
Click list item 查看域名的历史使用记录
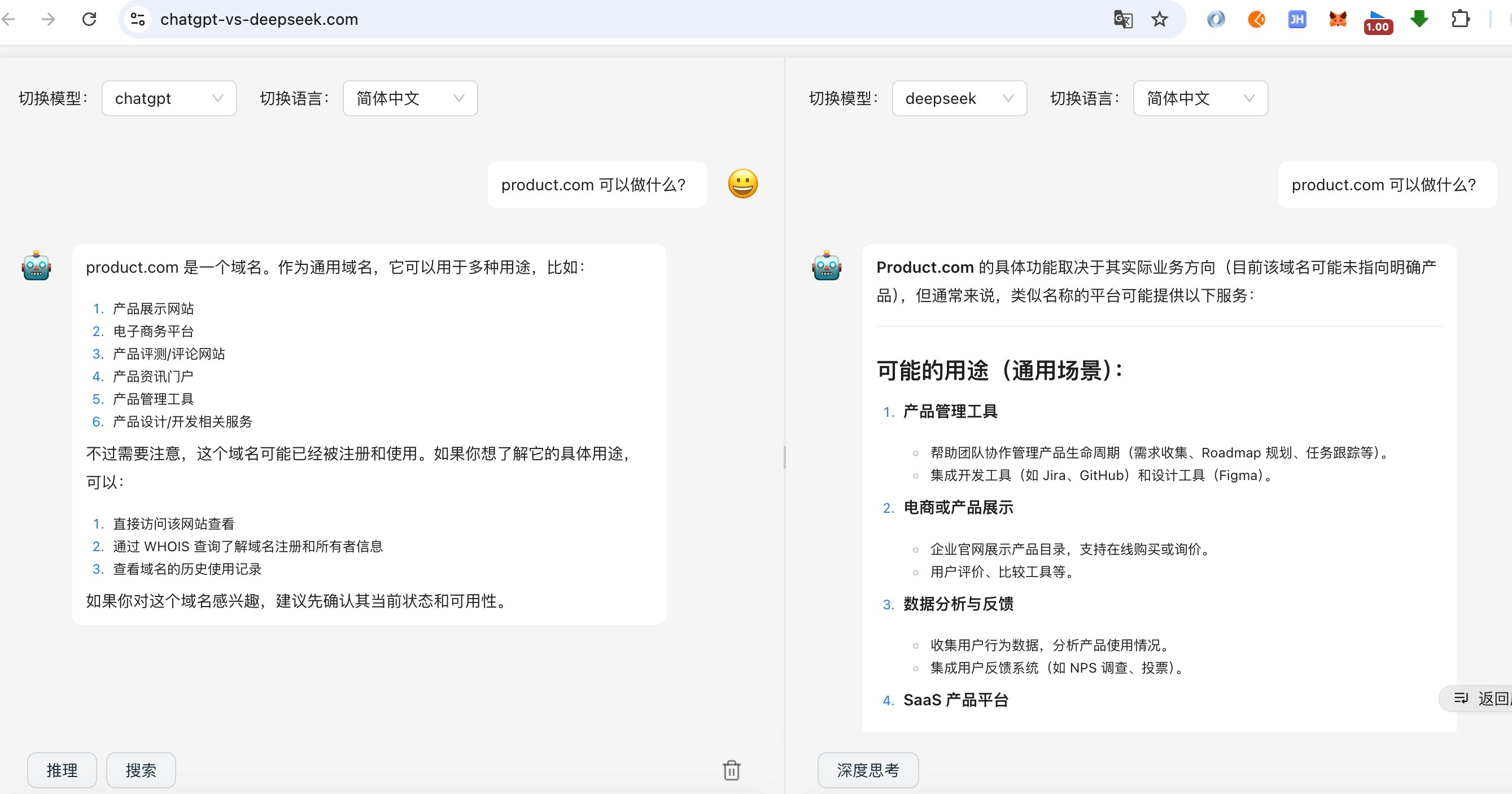pos(187,569)
